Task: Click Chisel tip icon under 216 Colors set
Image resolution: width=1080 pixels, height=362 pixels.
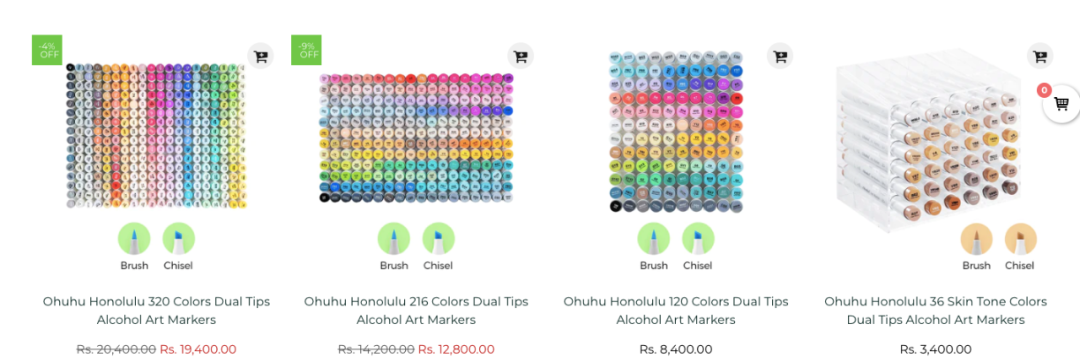Action: [x=438, y=239]
